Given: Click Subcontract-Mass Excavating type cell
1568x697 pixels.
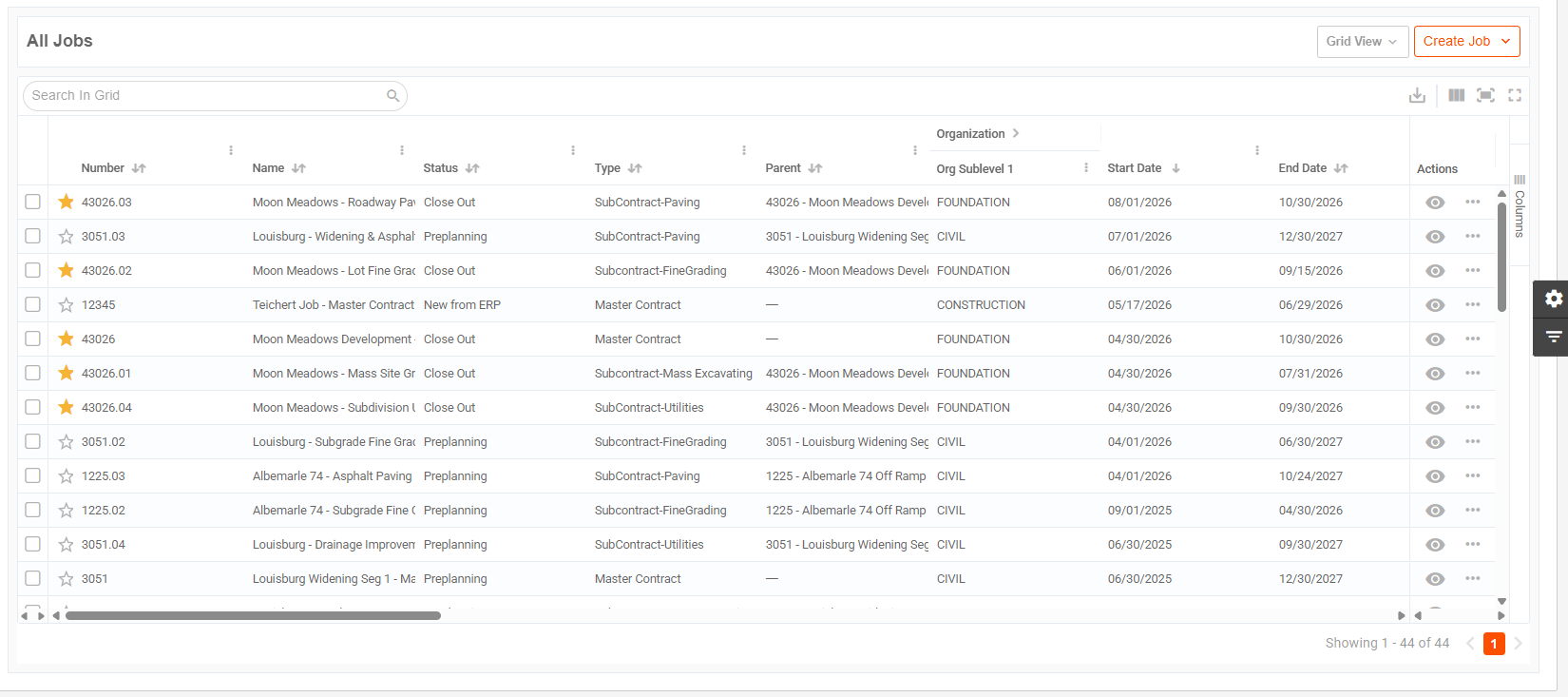Looking at the screenshot, I should [x=673, y=374].
